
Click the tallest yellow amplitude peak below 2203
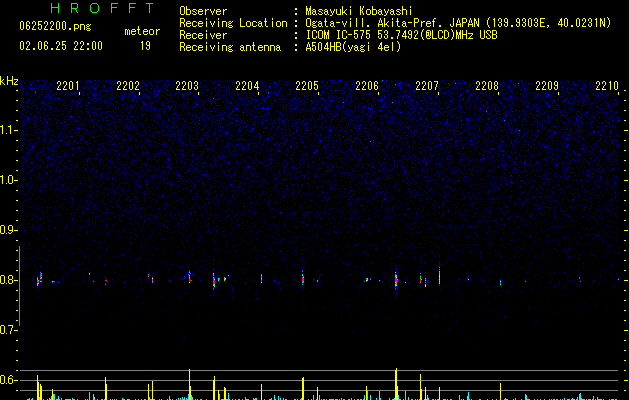pos(189,384)
